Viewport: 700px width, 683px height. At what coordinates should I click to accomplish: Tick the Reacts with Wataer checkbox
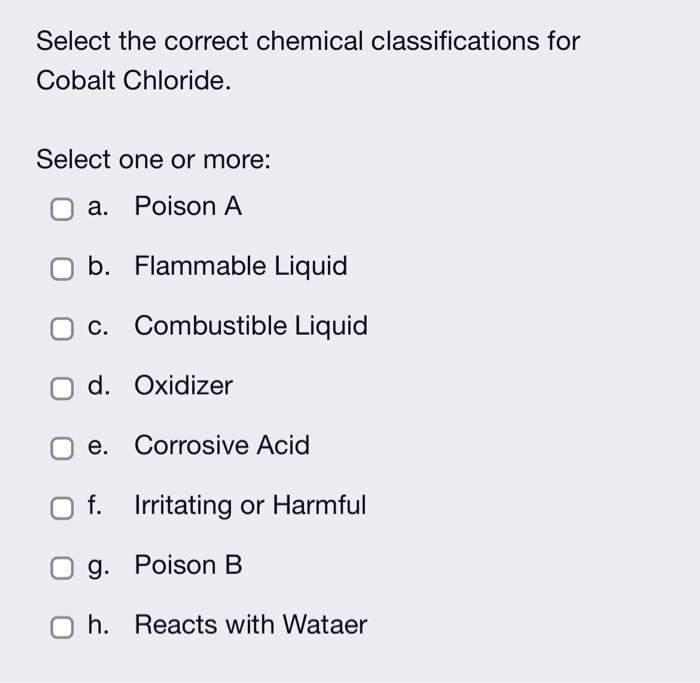point(62,628)
